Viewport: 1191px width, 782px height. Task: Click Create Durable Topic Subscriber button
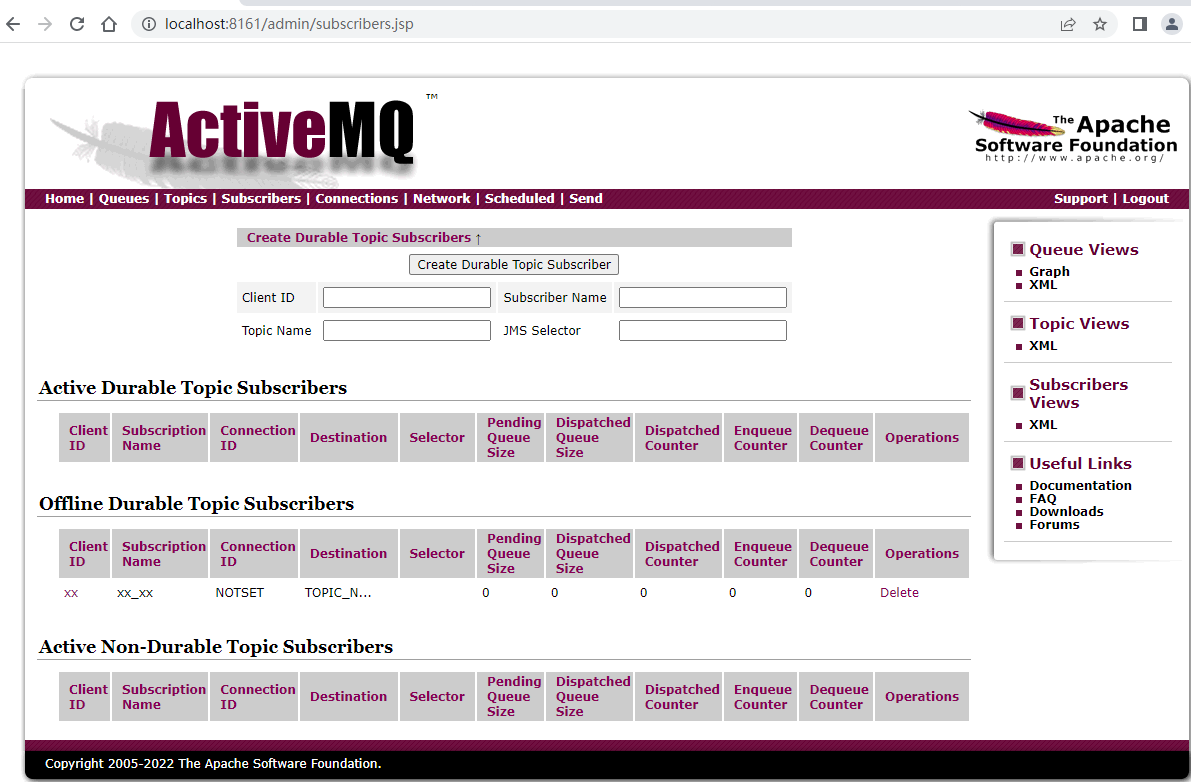513,264
